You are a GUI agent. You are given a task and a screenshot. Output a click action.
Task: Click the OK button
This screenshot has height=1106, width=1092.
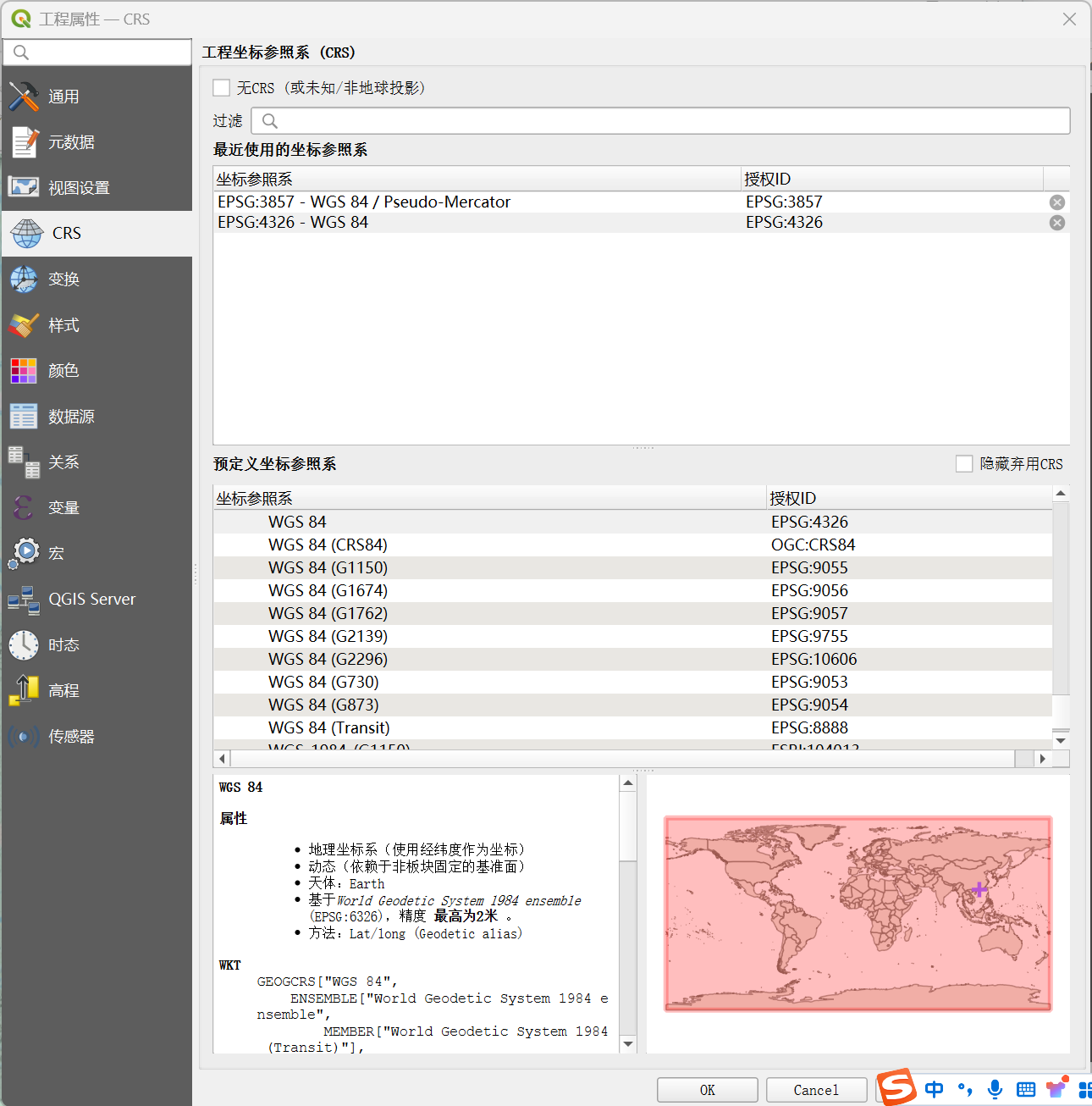(707, 1090)
